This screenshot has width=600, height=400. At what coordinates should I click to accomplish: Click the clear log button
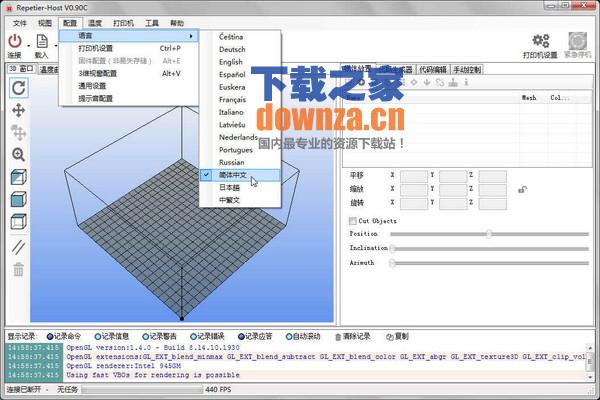(353, 337)
